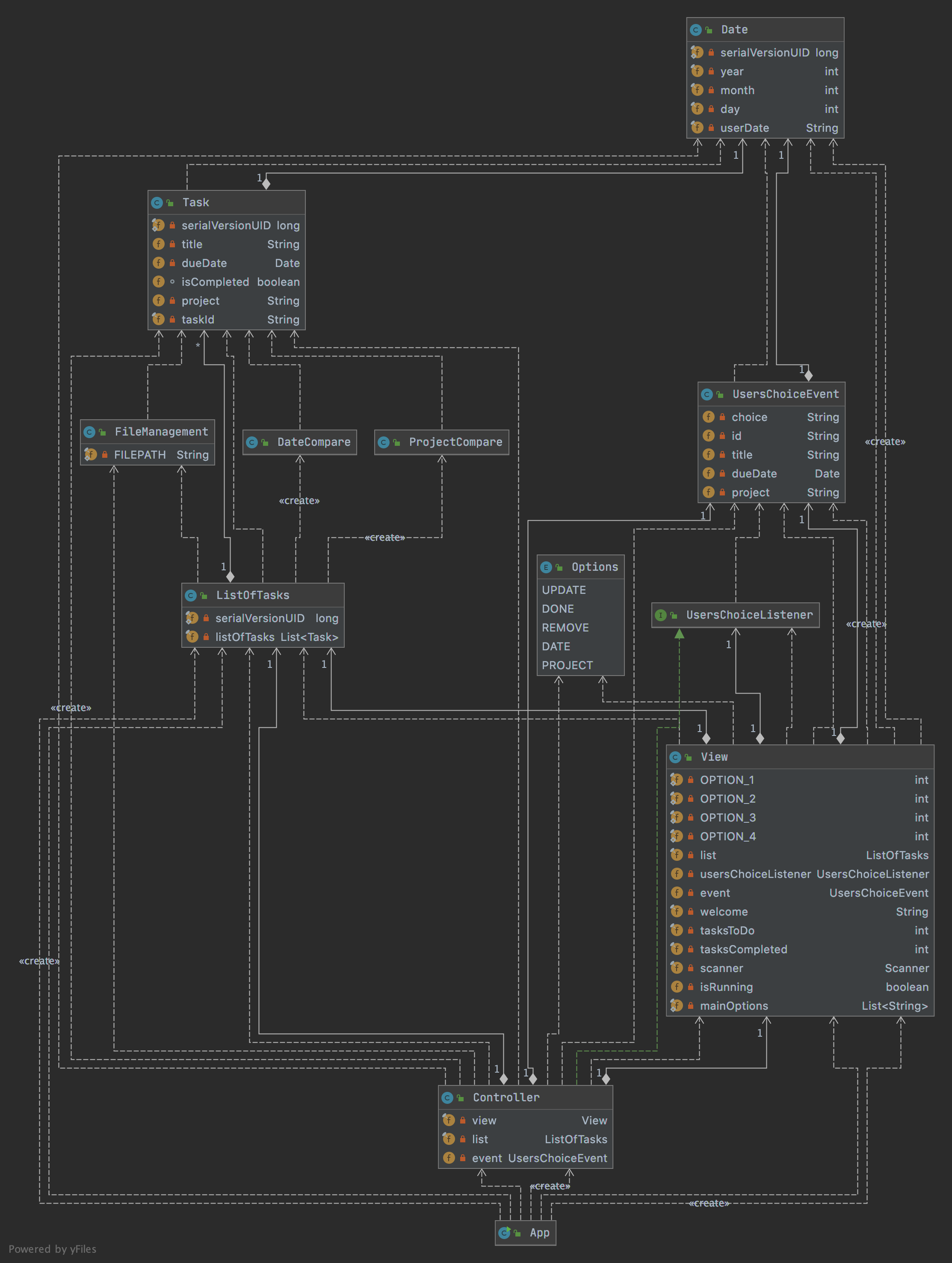Click the field icon next to mainOptions

[x=676, y=1005]
